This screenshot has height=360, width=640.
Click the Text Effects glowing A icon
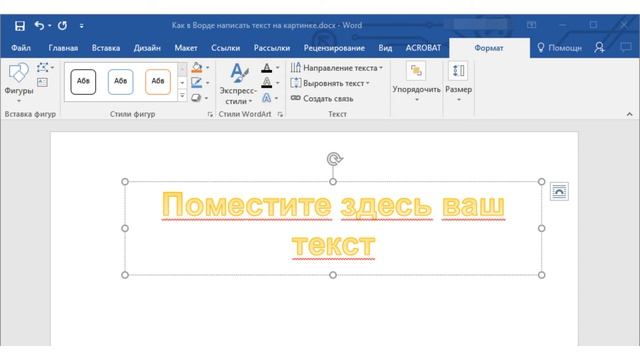(267, 98)
